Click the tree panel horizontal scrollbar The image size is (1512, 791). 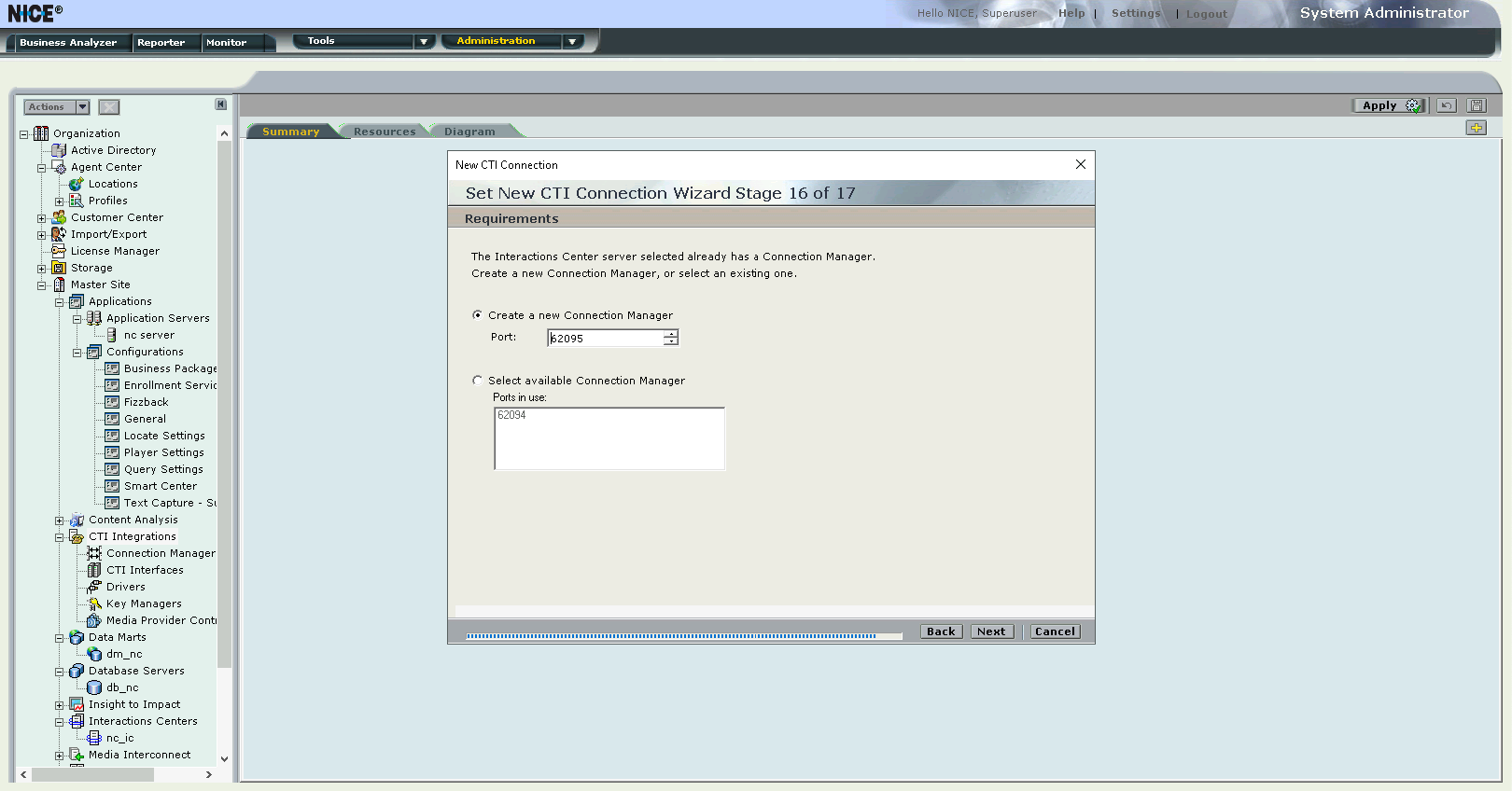pos(93,774)
